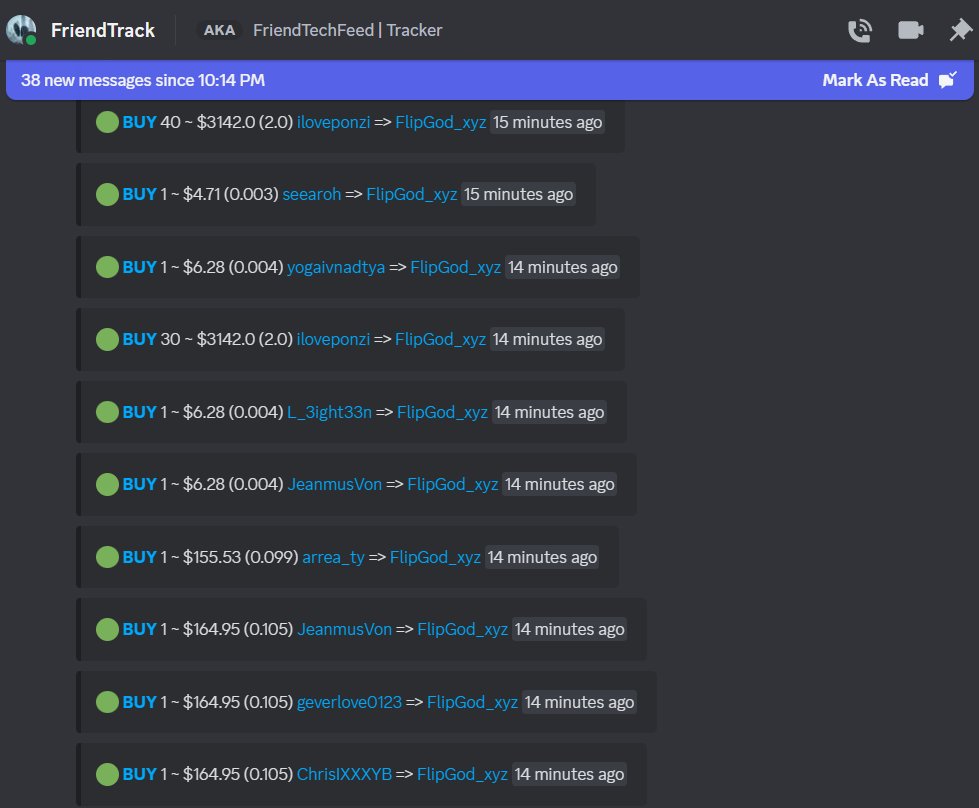Click the green BUY circle on arrea_ty's trade
Viewport: 979px width, 808px height.
pyautogui.click(x=107, y=557)
